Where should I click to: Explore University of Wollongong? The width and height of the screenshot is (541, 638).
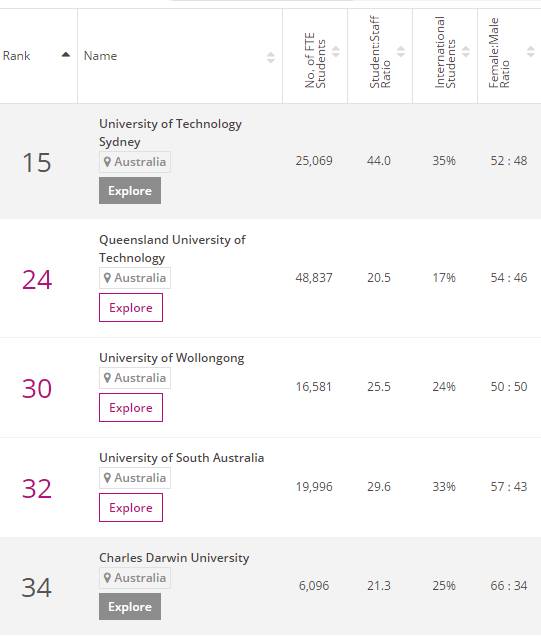[131, 408]
